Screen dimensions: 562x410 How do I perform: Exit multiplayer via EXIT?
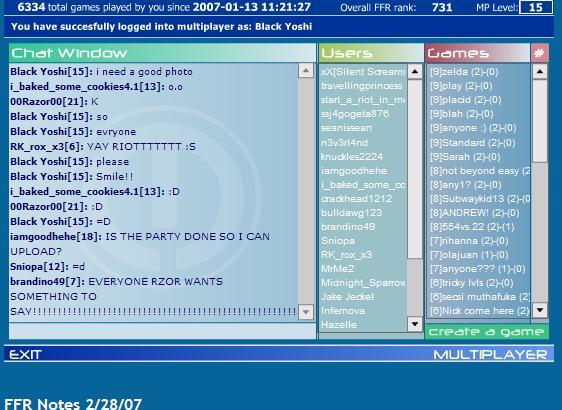tap(25, 355)
